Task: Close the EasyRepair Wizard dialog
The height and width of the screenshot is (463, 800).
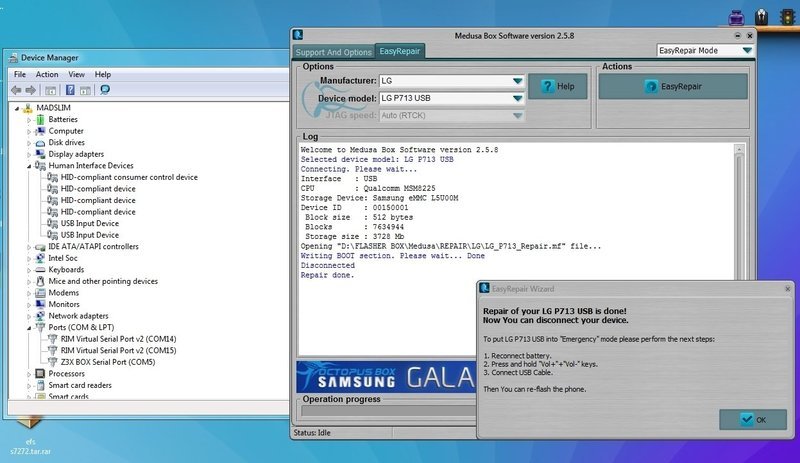Action: tap(788, 288)
